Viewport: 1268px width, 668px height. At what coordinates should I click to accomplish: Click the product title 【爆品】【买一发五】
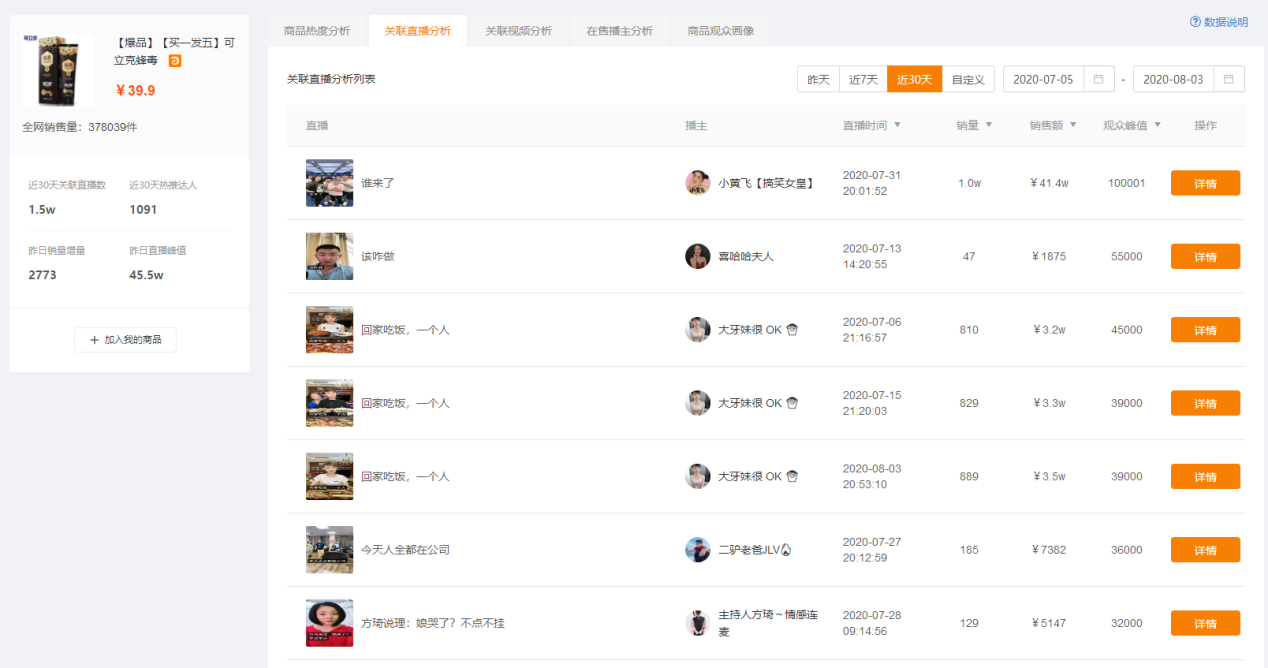tap(174, 52)
